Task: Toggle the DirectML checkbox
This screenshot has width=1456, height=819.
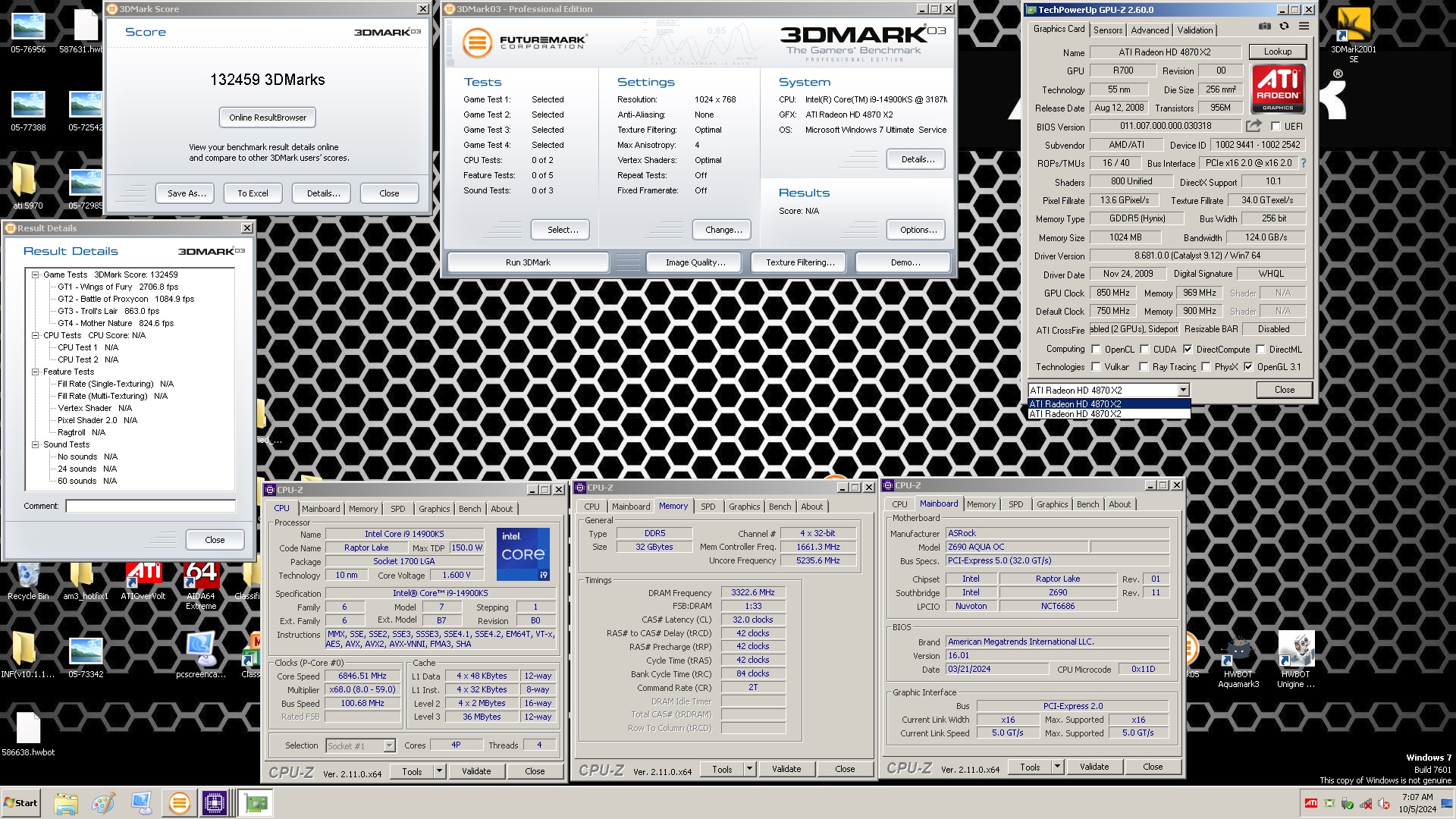Action: [1260, 350]
